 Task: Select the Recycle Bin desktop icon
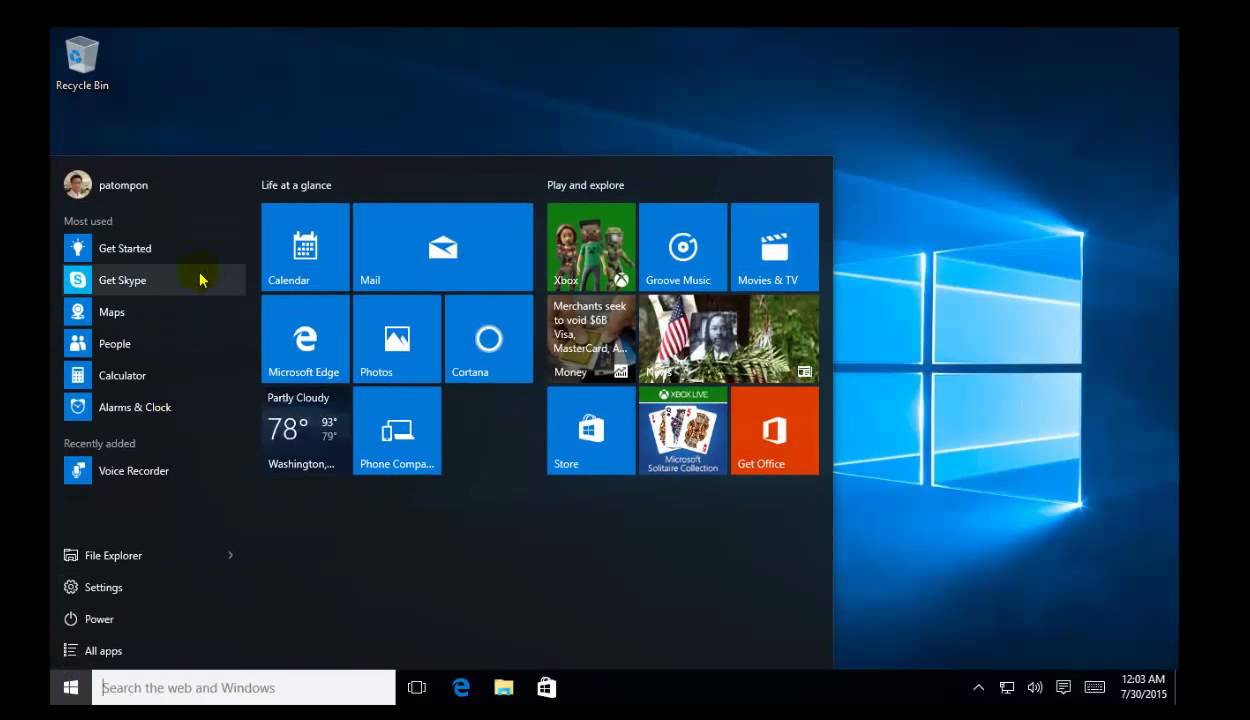(x=82, y=64)
